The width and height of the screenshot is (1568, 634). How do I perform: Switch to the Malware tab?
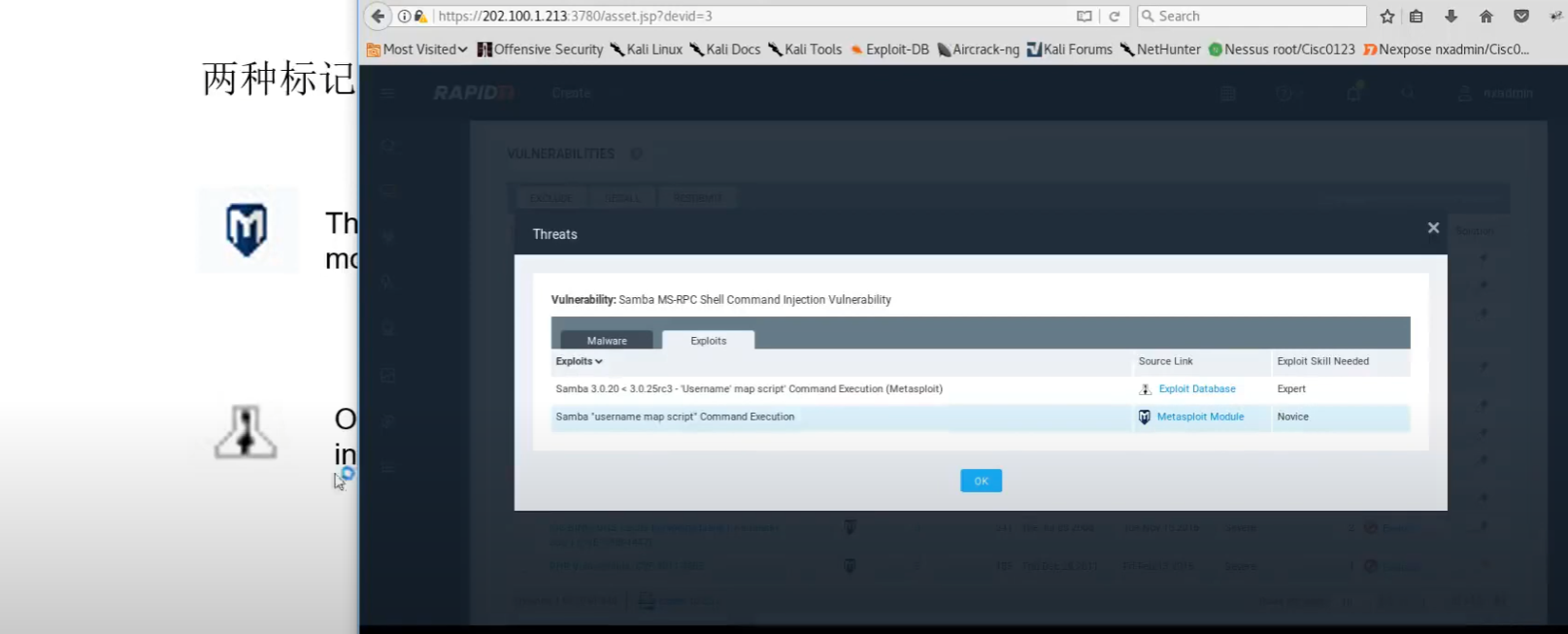(x=607, y=340)
